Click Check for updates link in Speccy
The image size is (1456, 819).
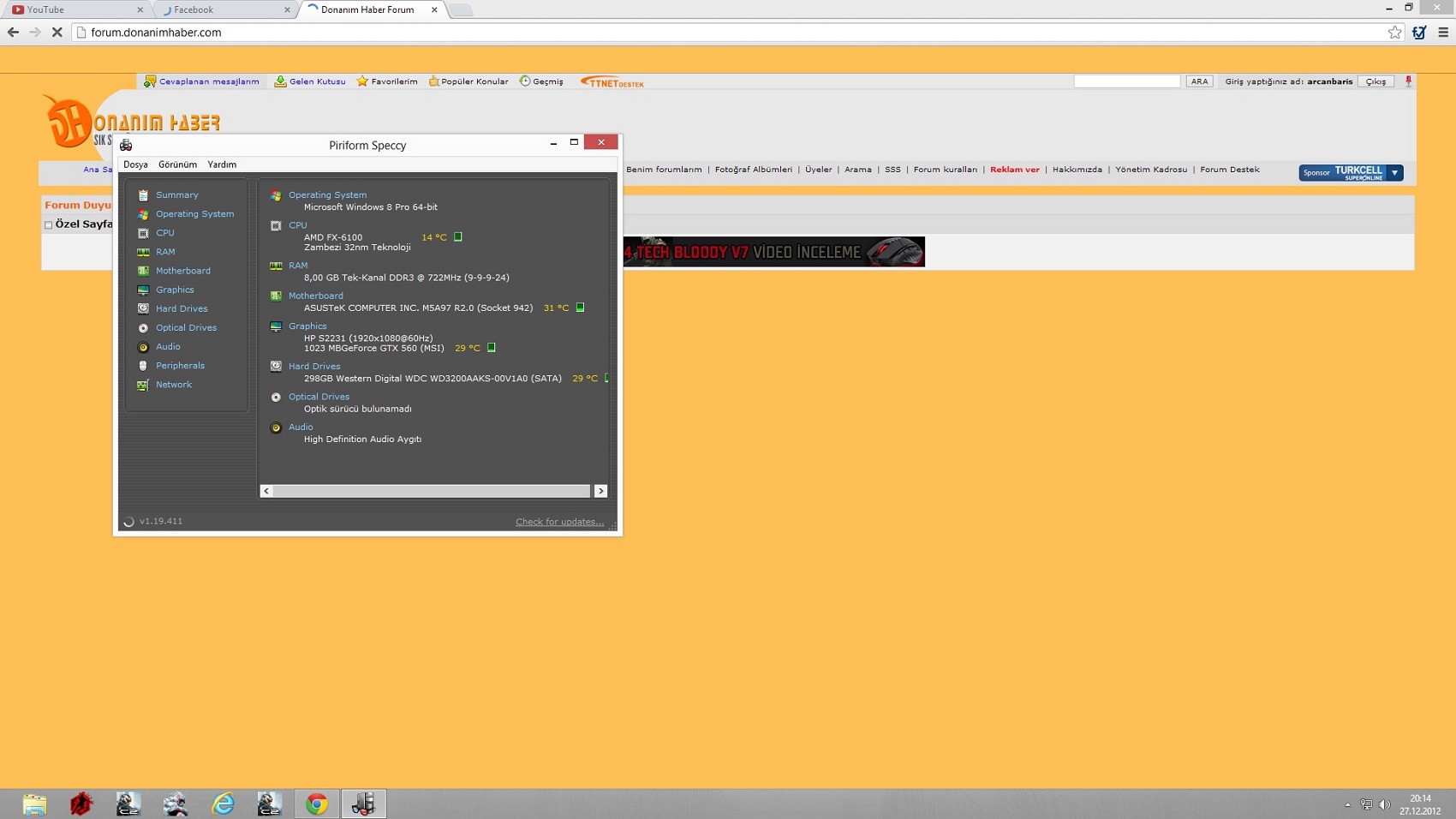(559, 522)
